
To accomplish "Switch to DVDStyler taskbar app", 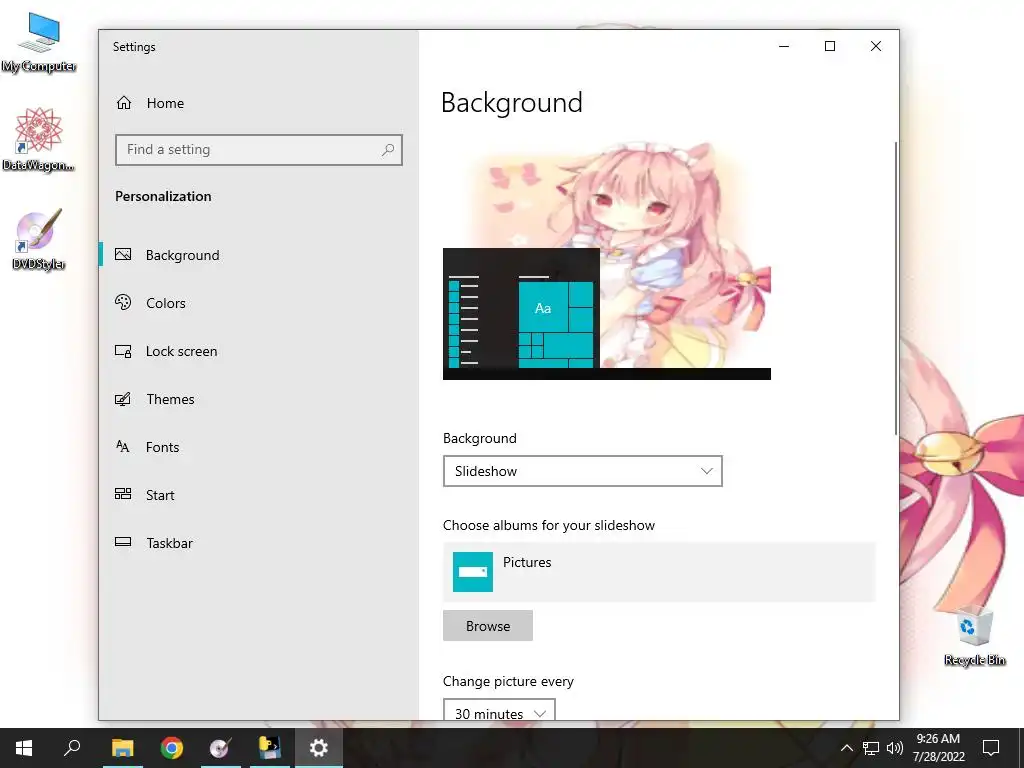I will [221, 748].
